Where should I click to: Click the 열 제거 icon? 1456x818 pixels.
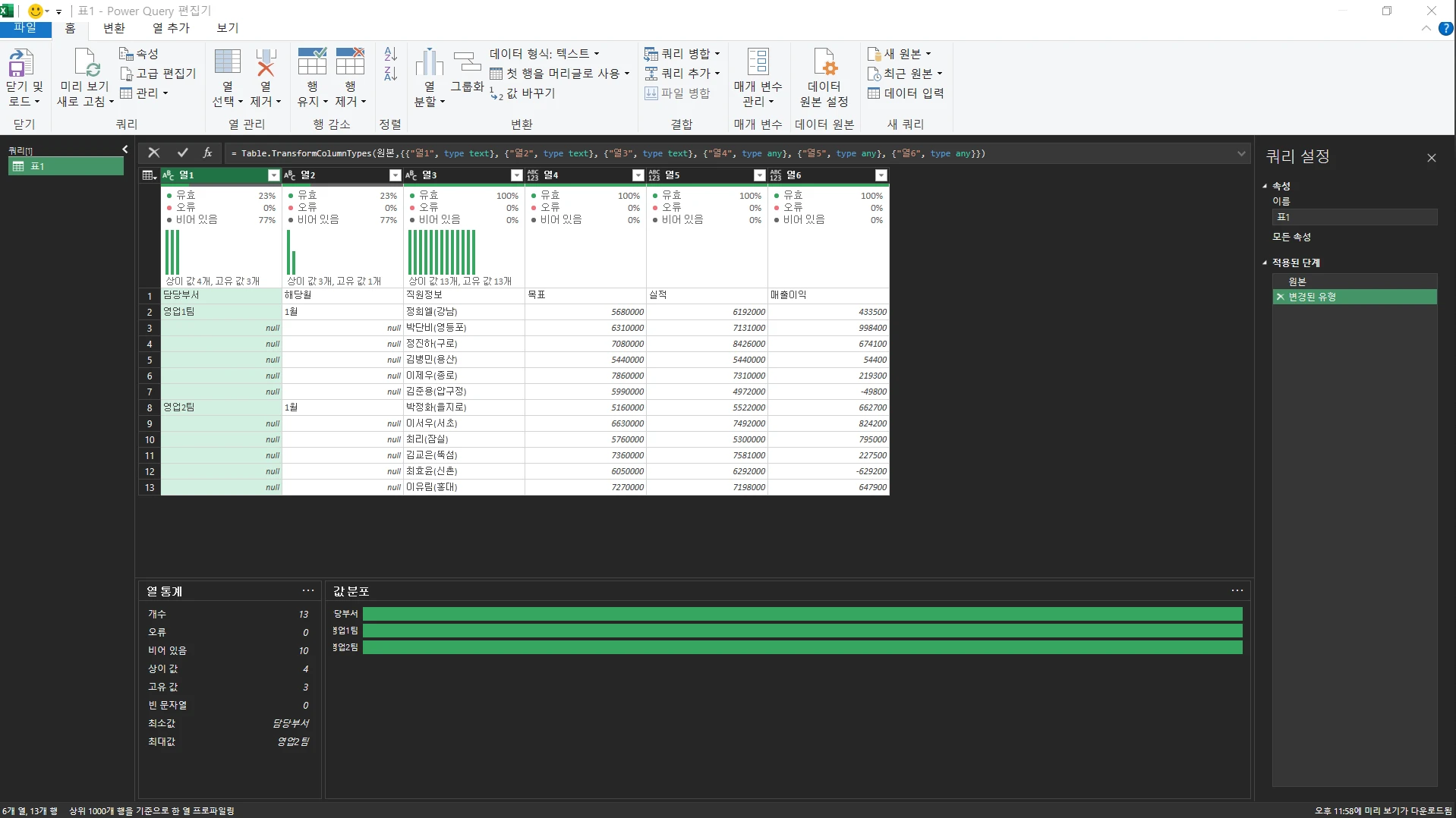pyautogui.click(x=266, y=64)
